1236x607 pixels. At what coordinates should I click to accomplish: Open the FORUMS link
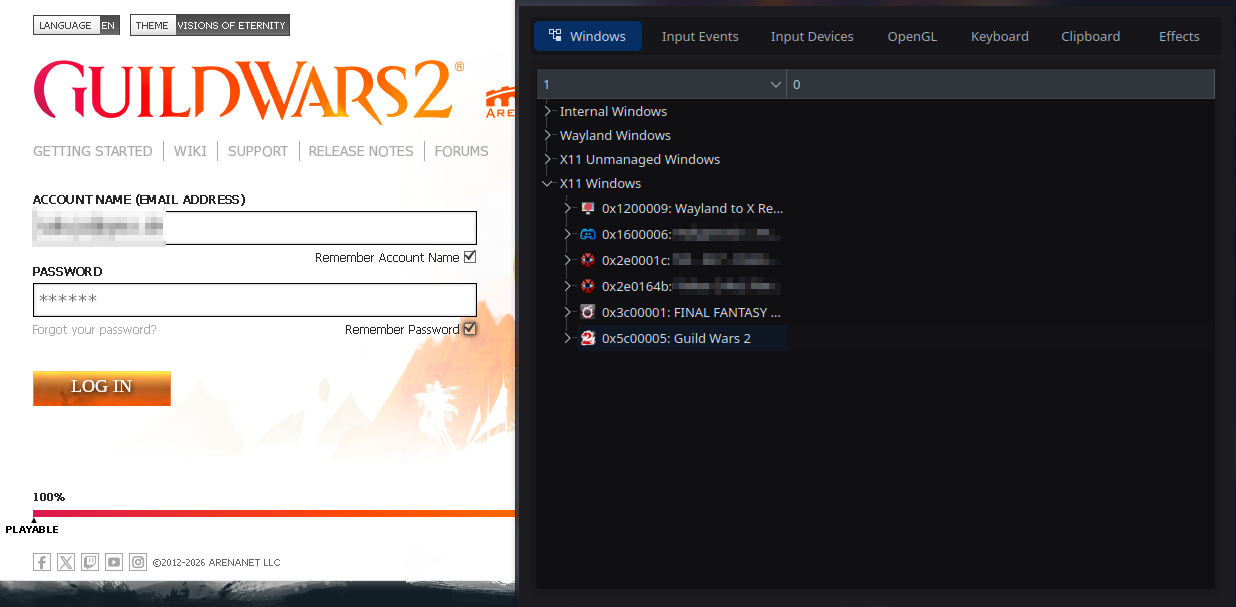461,151
